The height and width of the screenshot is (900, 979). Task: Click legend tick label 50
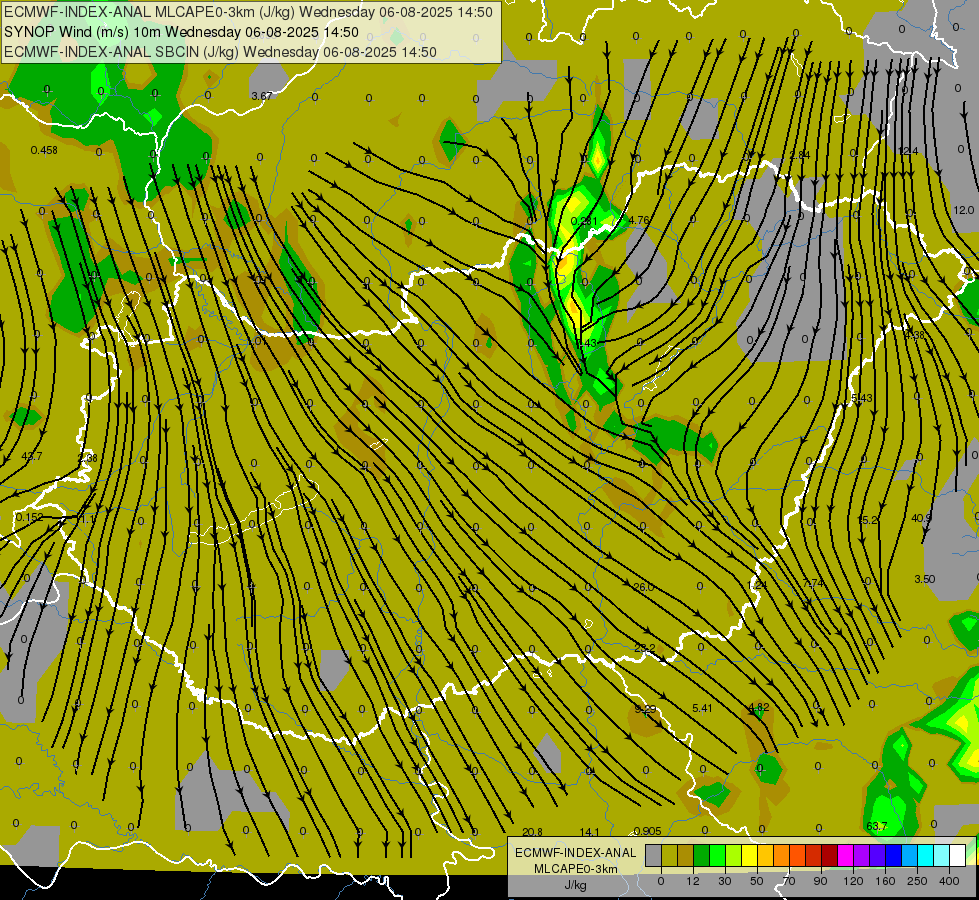click(x=757, y=881)
